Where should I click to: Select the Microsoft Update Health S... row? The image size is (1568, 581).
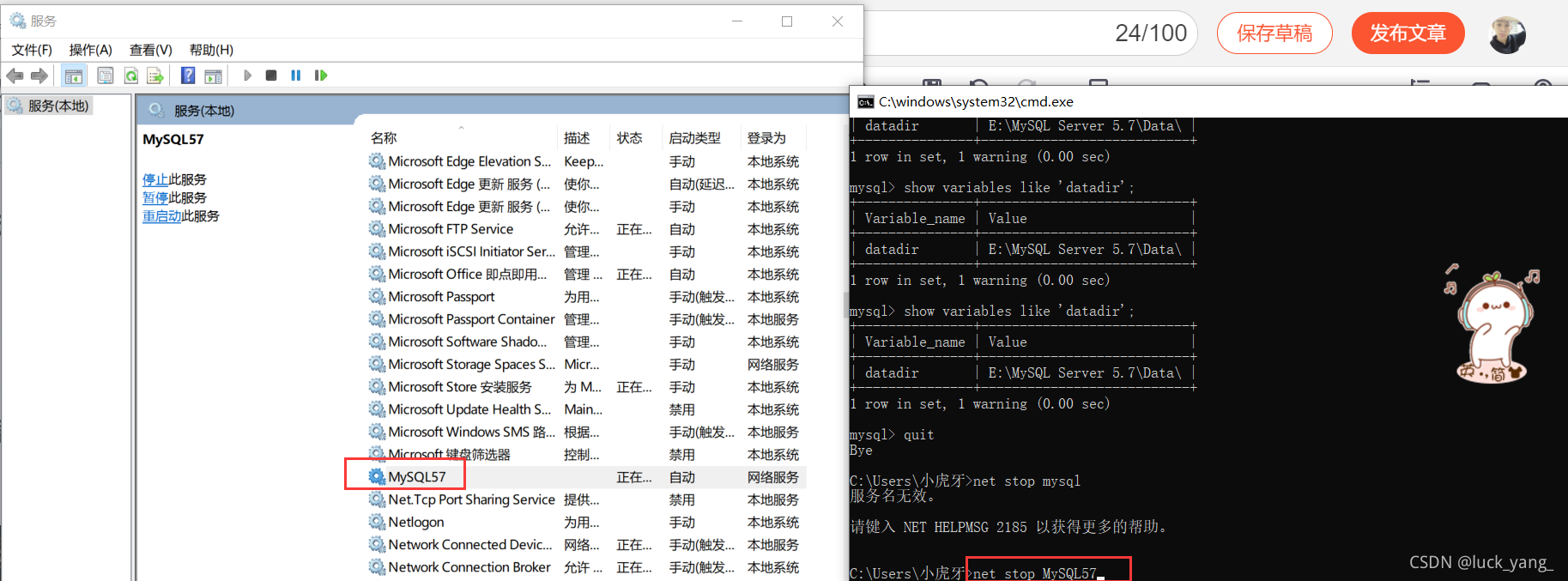click(586, 409)
